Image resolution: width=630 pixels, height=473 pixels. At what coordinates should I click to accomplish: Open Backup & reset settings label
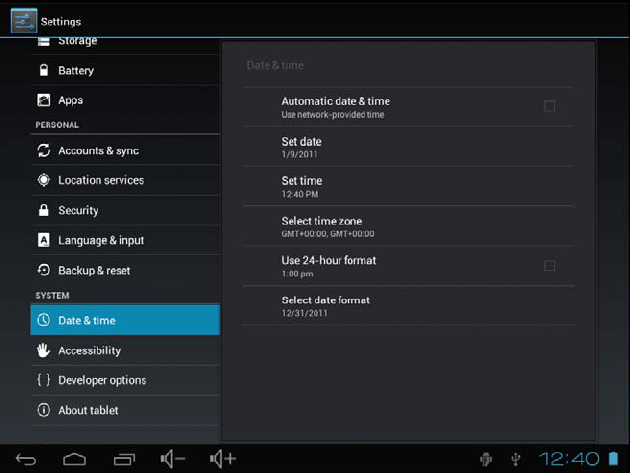click(x=94, y=270)
